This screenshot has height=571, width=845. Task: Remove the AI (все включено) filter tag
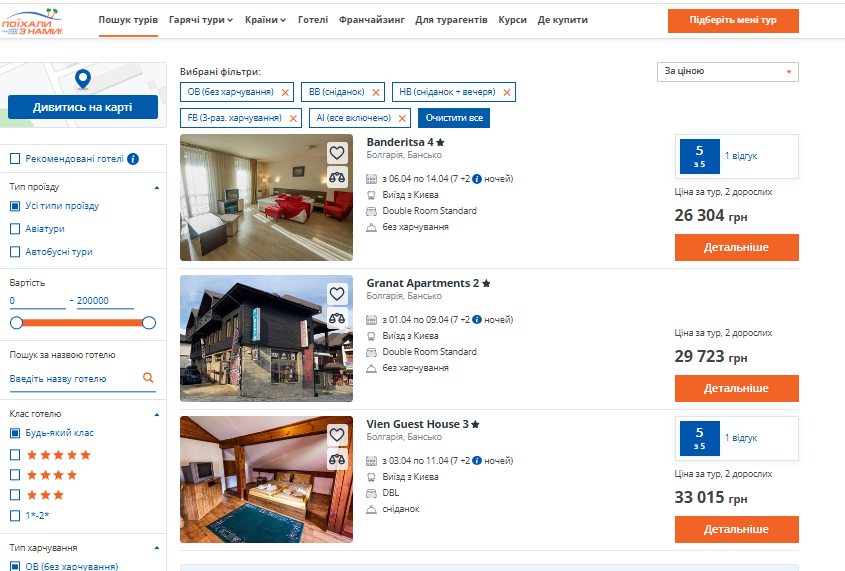tap(402, 118)
